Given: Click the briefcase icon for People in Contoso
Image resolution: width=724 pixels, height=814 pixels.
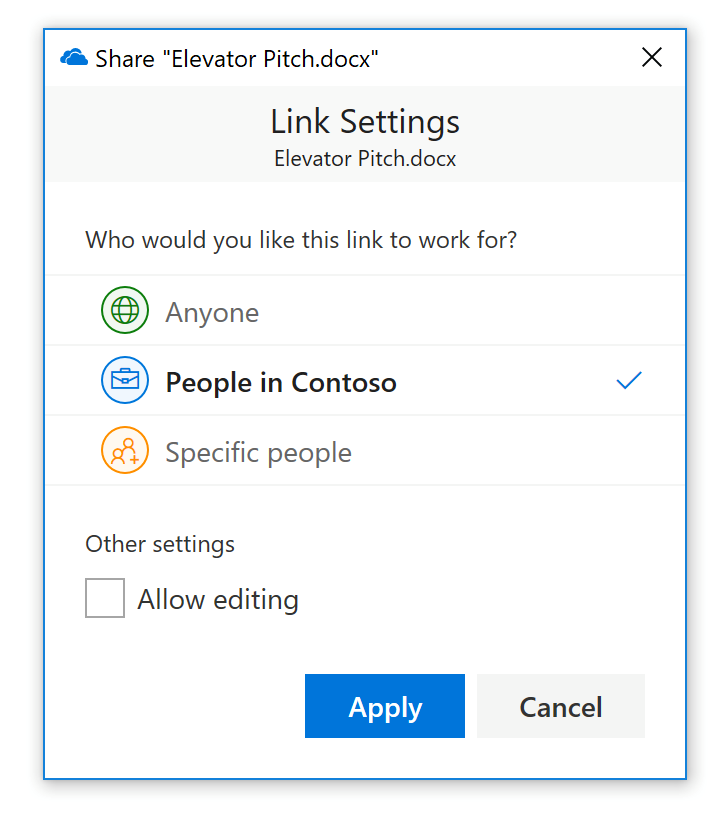Looking at the screenshot, I should pos(125,381).
